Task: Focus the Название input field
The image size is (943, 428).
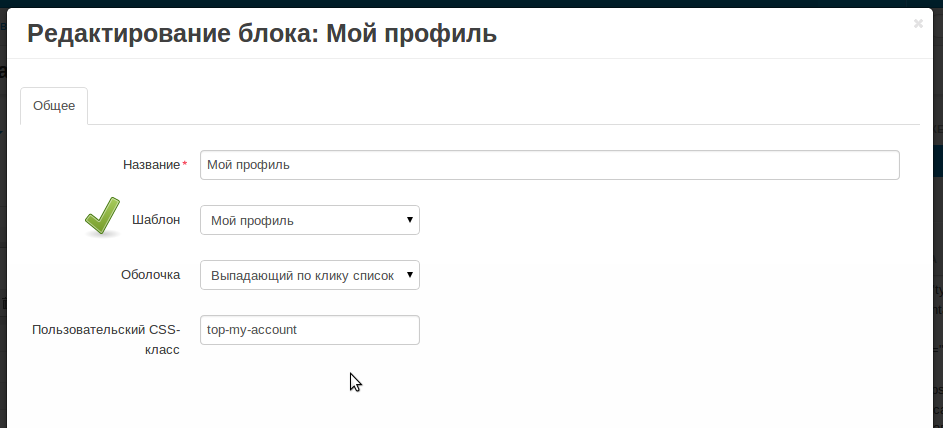Action: click(549, 165)
